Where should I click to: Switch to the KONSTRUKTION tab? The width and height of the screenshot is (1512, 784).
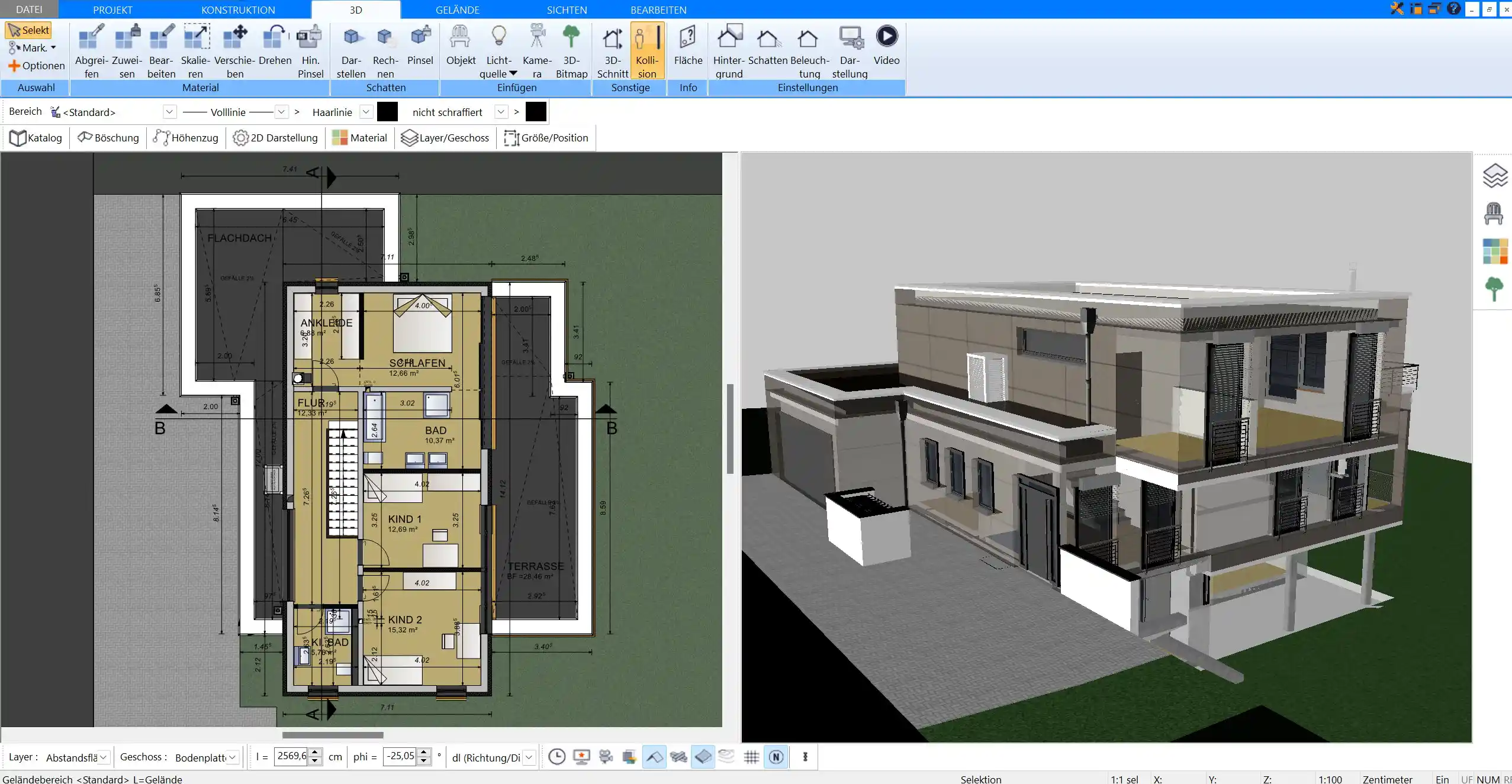coord(238,9)
